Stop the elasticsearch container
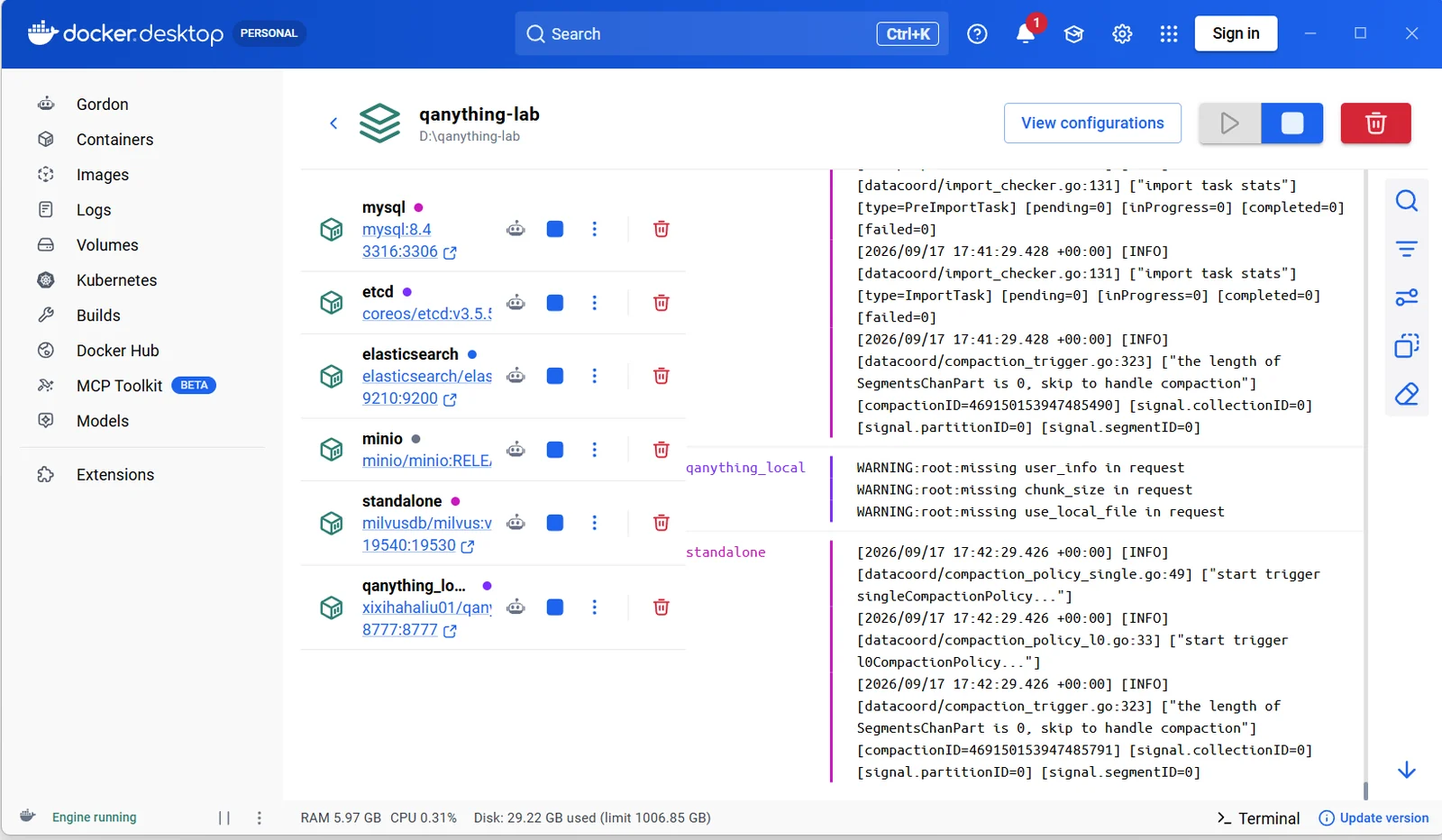 [x=555, y=376]
